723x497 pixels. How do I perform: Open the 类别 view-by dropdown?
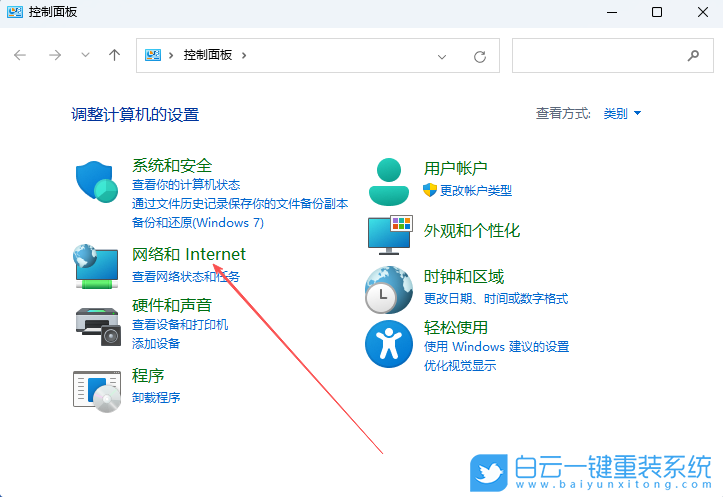click(622, 113)
